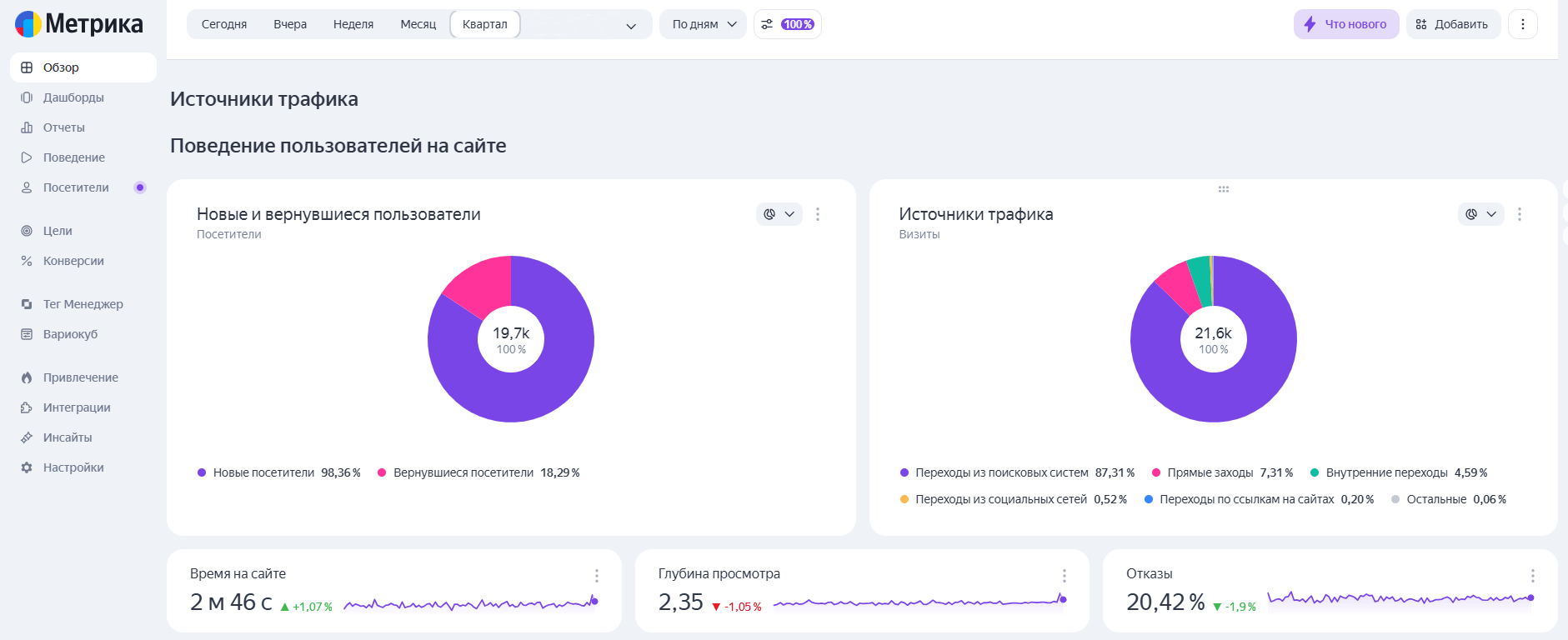
Task: Toggle Новые посетители legend item
Action: tap(279, 472)
